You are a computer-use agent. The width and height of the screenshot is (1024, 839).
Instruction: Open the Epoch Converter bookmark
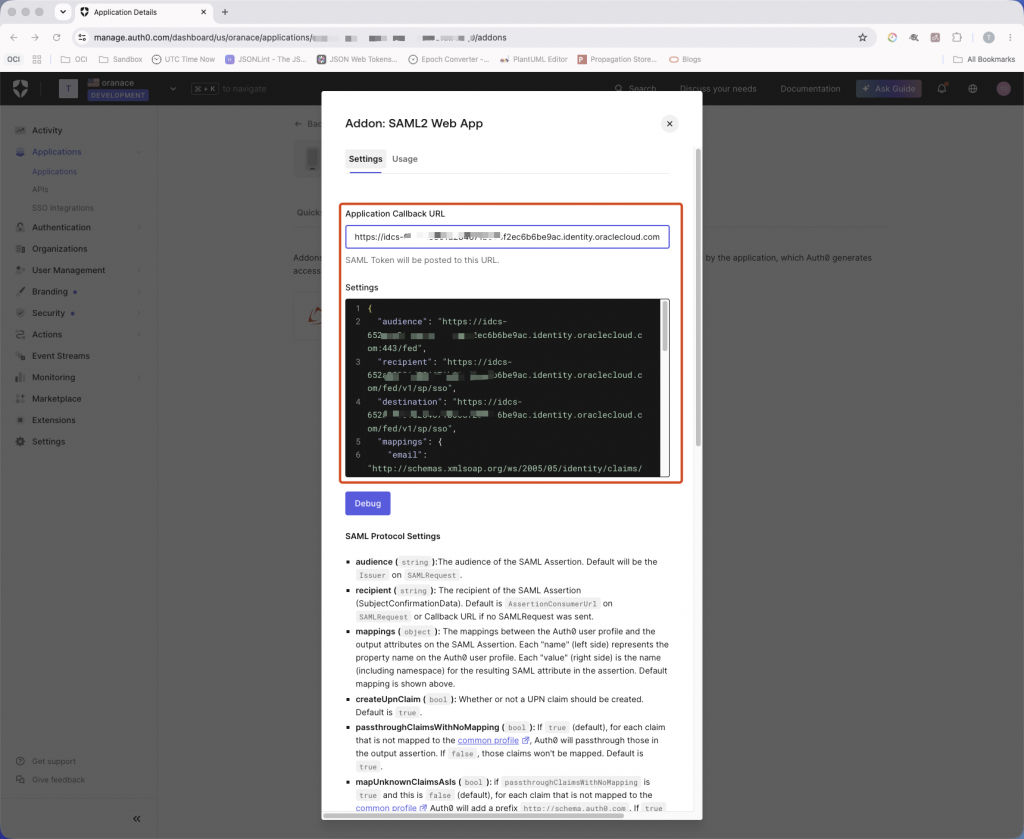tap(449, 59)
